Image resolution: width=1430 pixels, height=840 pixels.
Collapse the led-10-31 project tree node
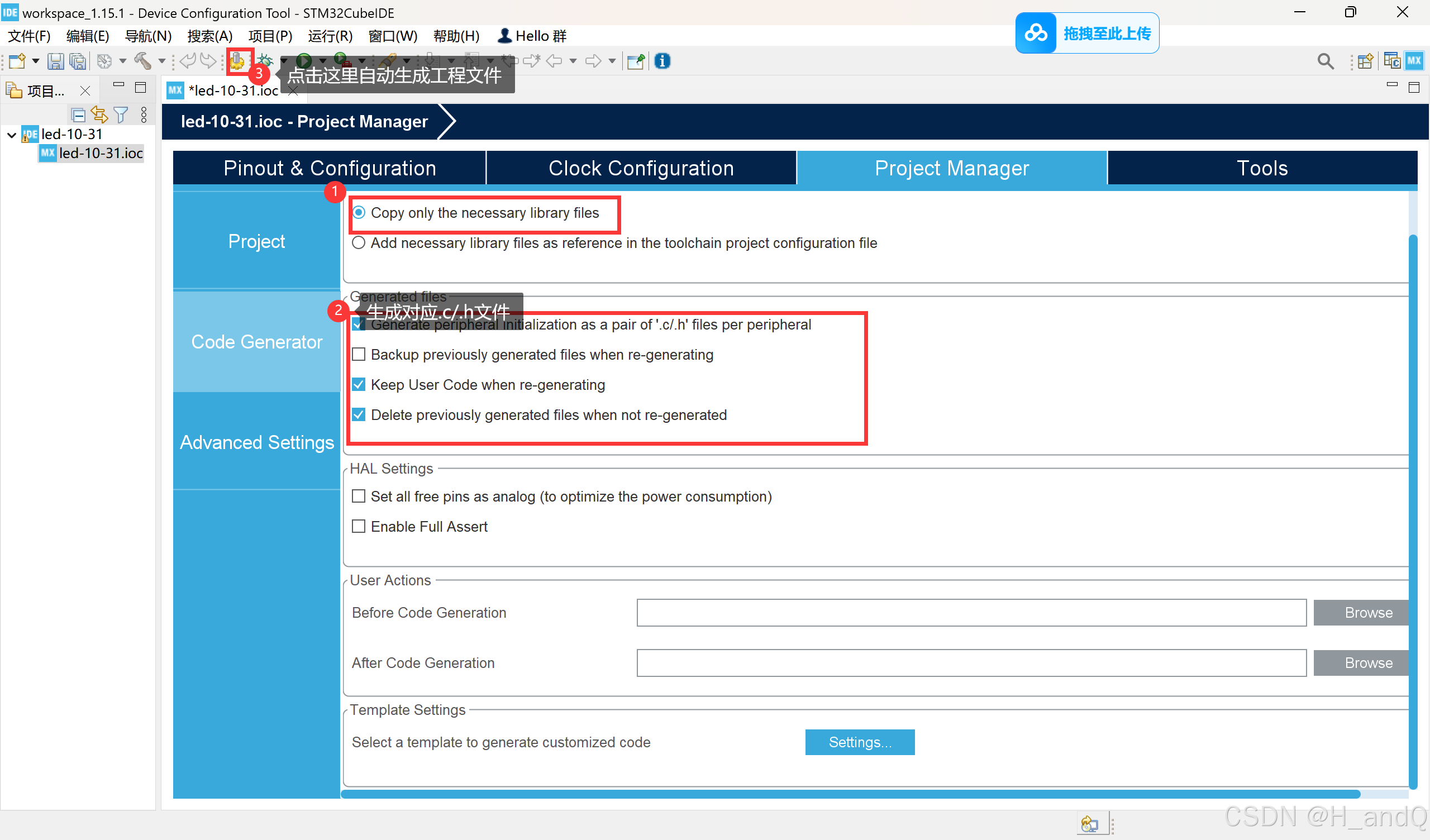tap(11, 135)
